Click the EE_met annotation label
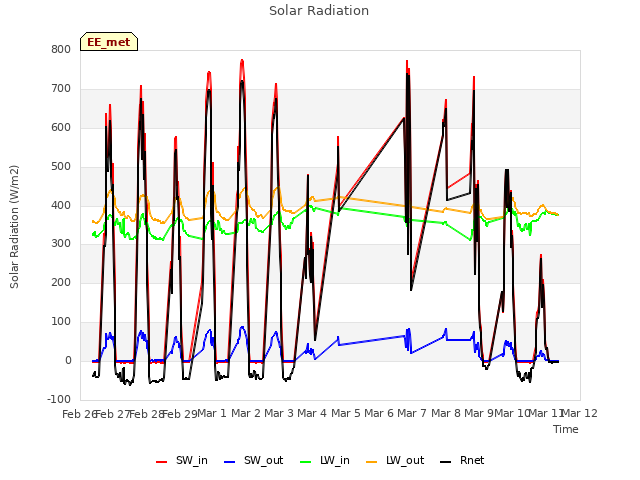640x480 pixels. pyautogui.click(x=109, y=42)
